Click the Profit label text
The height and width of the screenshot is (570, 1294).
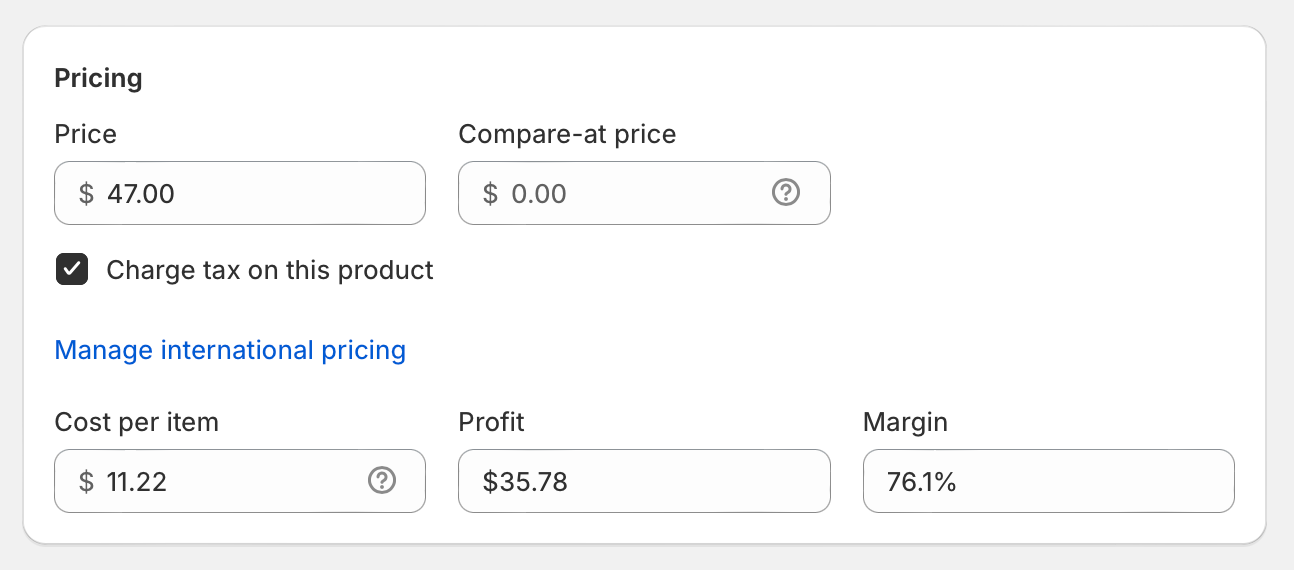point(491,422)
